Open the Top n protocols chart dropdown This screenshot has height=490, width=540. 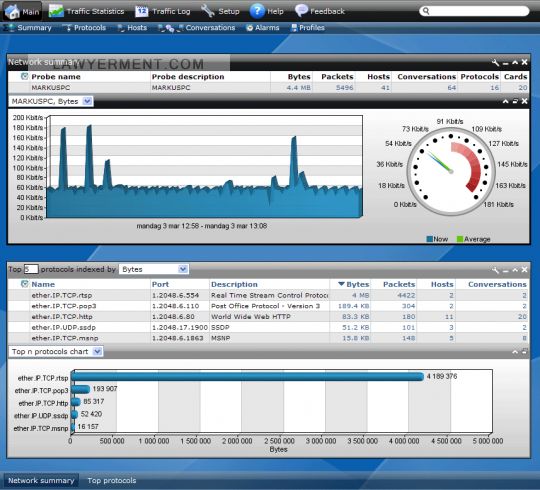click(55, 352)
